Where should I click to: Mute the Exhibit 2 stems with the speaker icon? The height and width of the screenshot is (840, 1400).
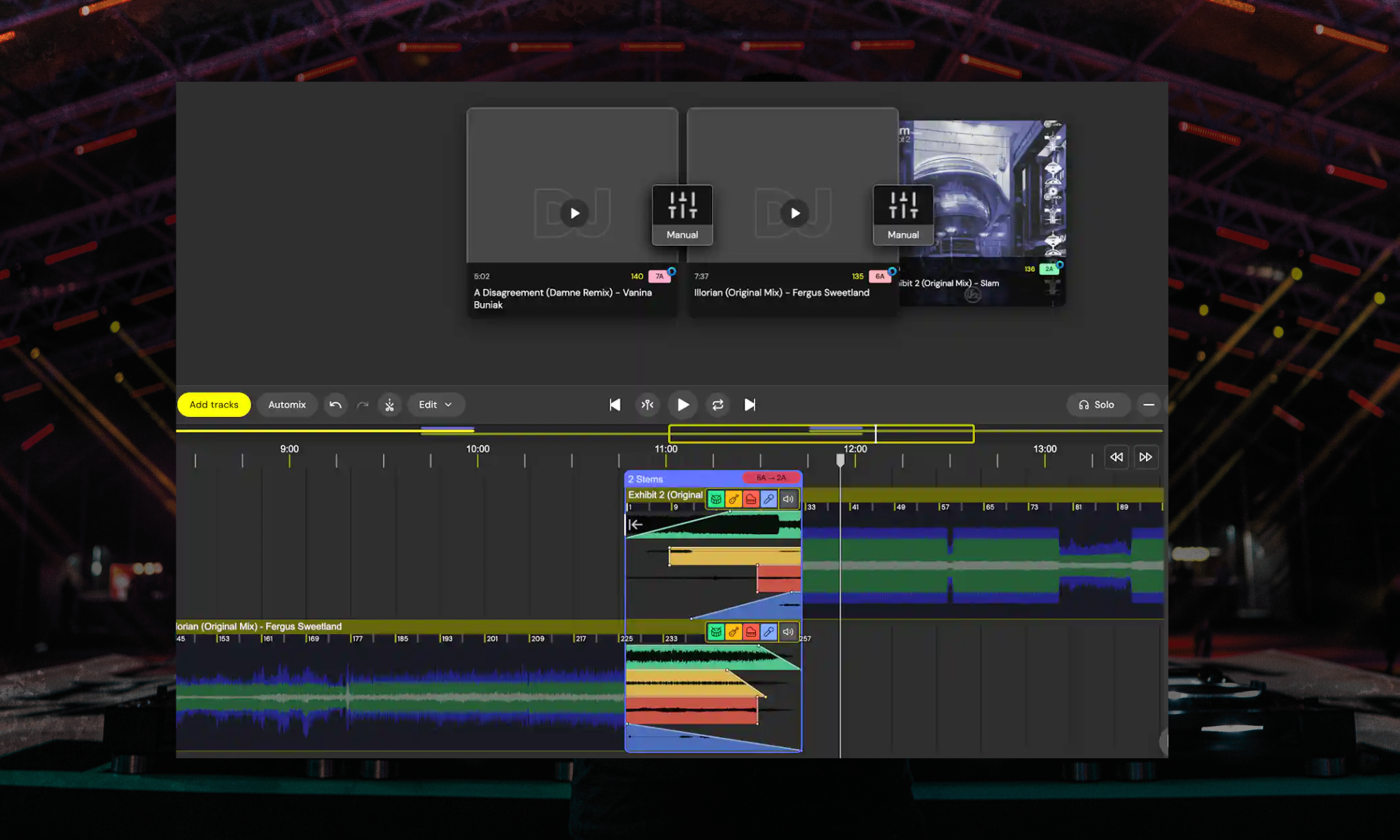coord(788,498)
